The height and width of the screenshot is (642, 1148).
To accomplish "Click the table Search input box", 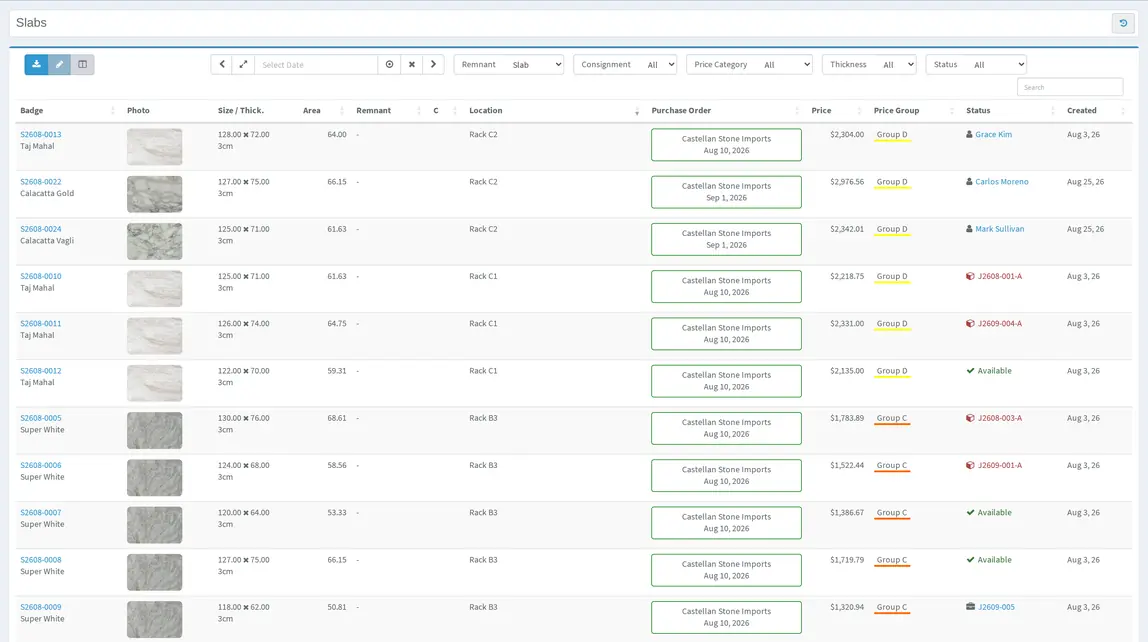I will [x=1070, y=87].
